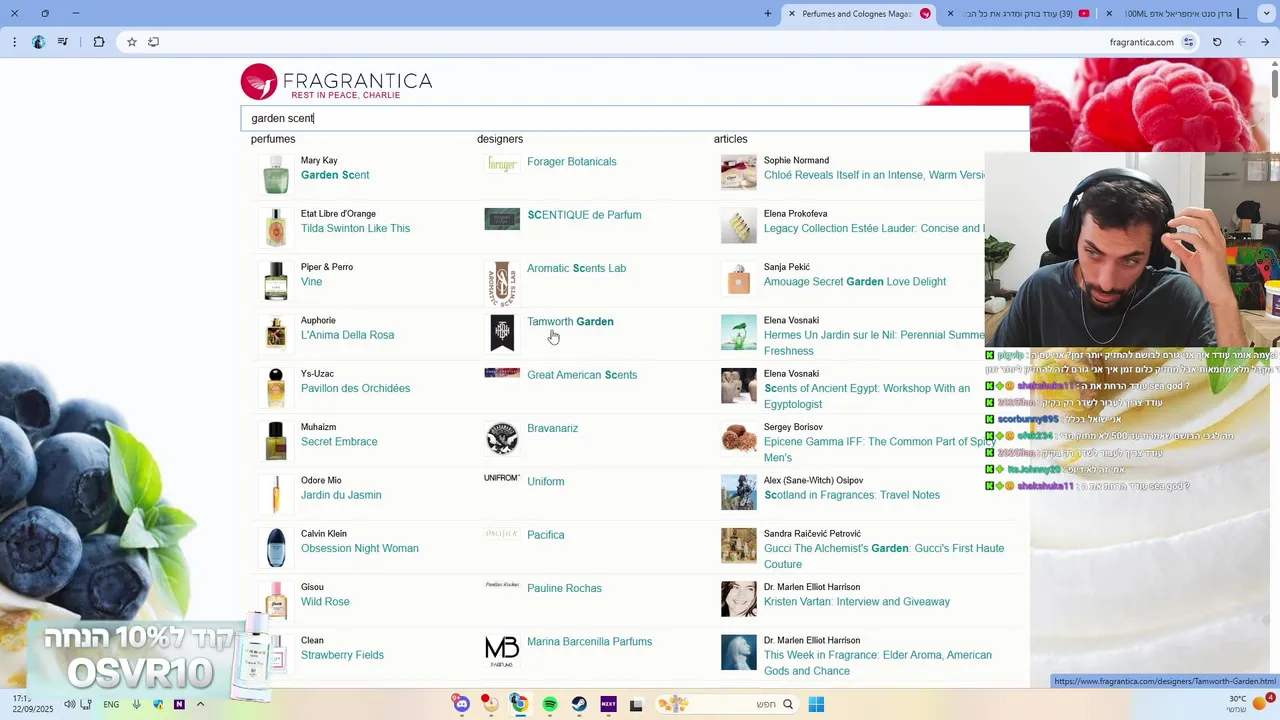Open the Tamworth Garden designer logo

502,333
